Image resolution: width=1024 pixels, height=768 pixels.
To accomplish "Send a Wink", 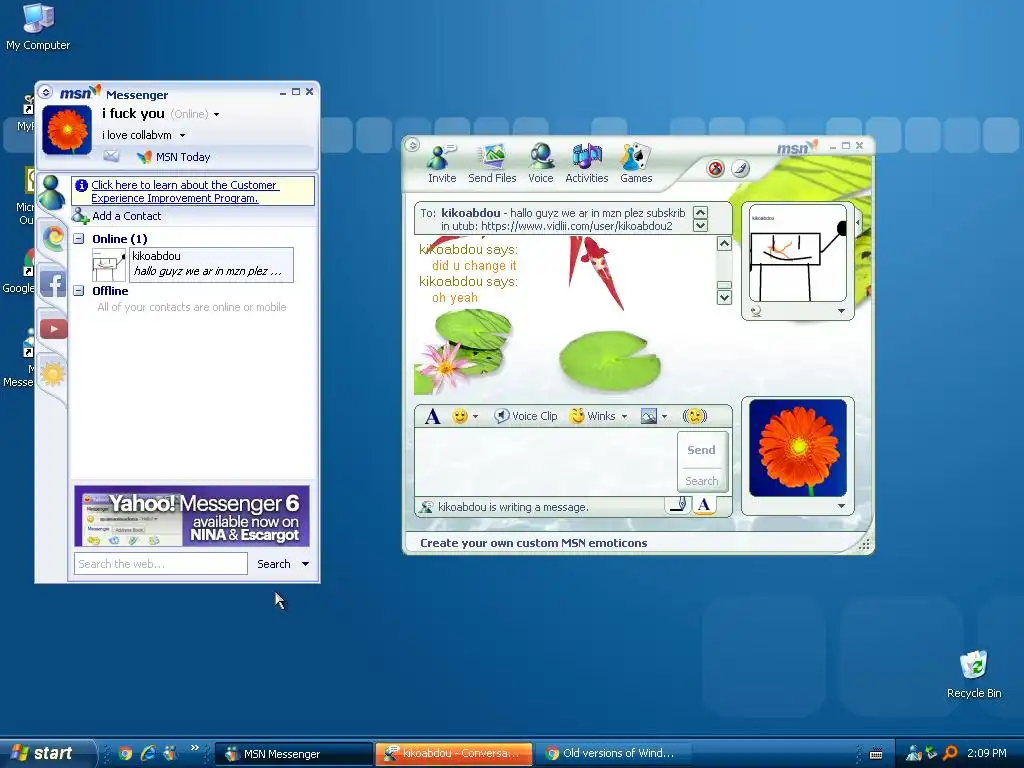I will coord(593,416).
